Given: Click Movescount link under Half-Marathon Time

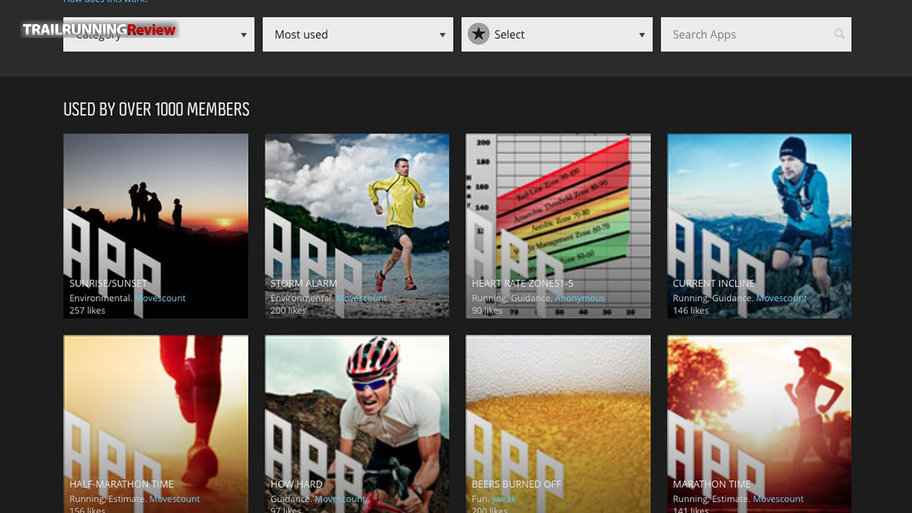Looking at the screenshot, I should point(174,498).
